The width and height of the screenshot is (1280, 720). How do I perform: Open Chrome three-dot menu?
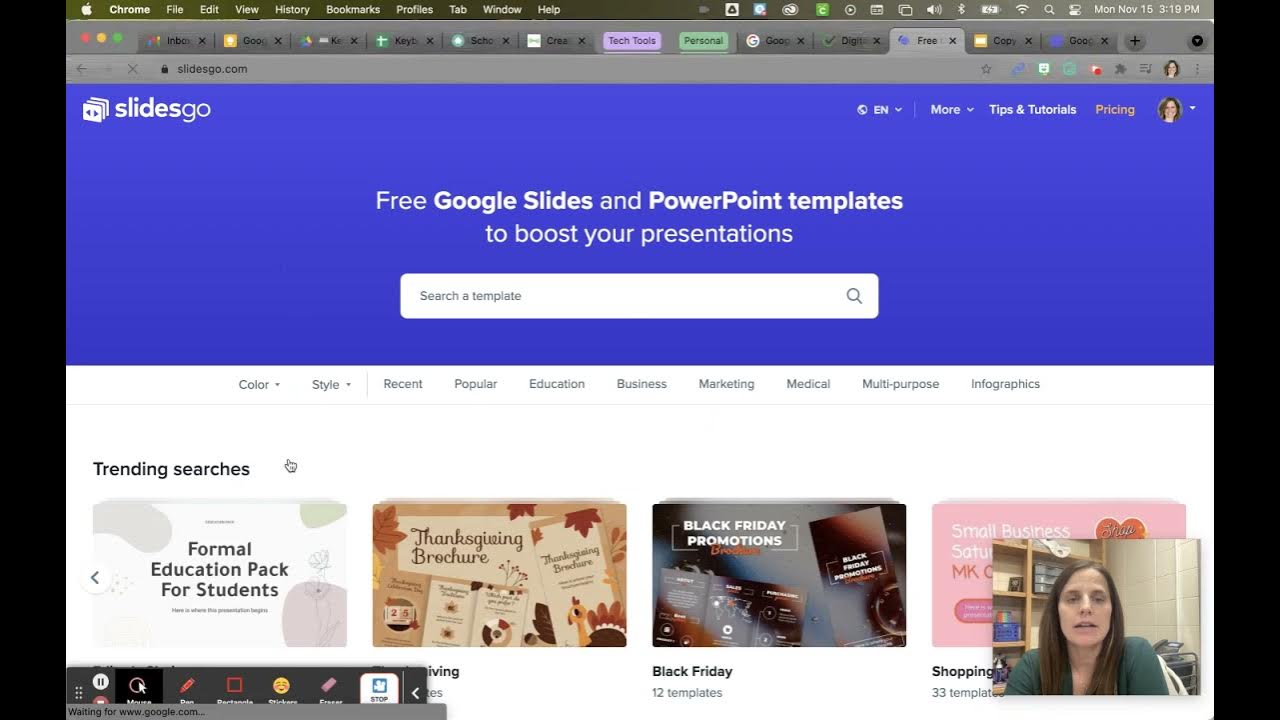(x=1197, y=69)
